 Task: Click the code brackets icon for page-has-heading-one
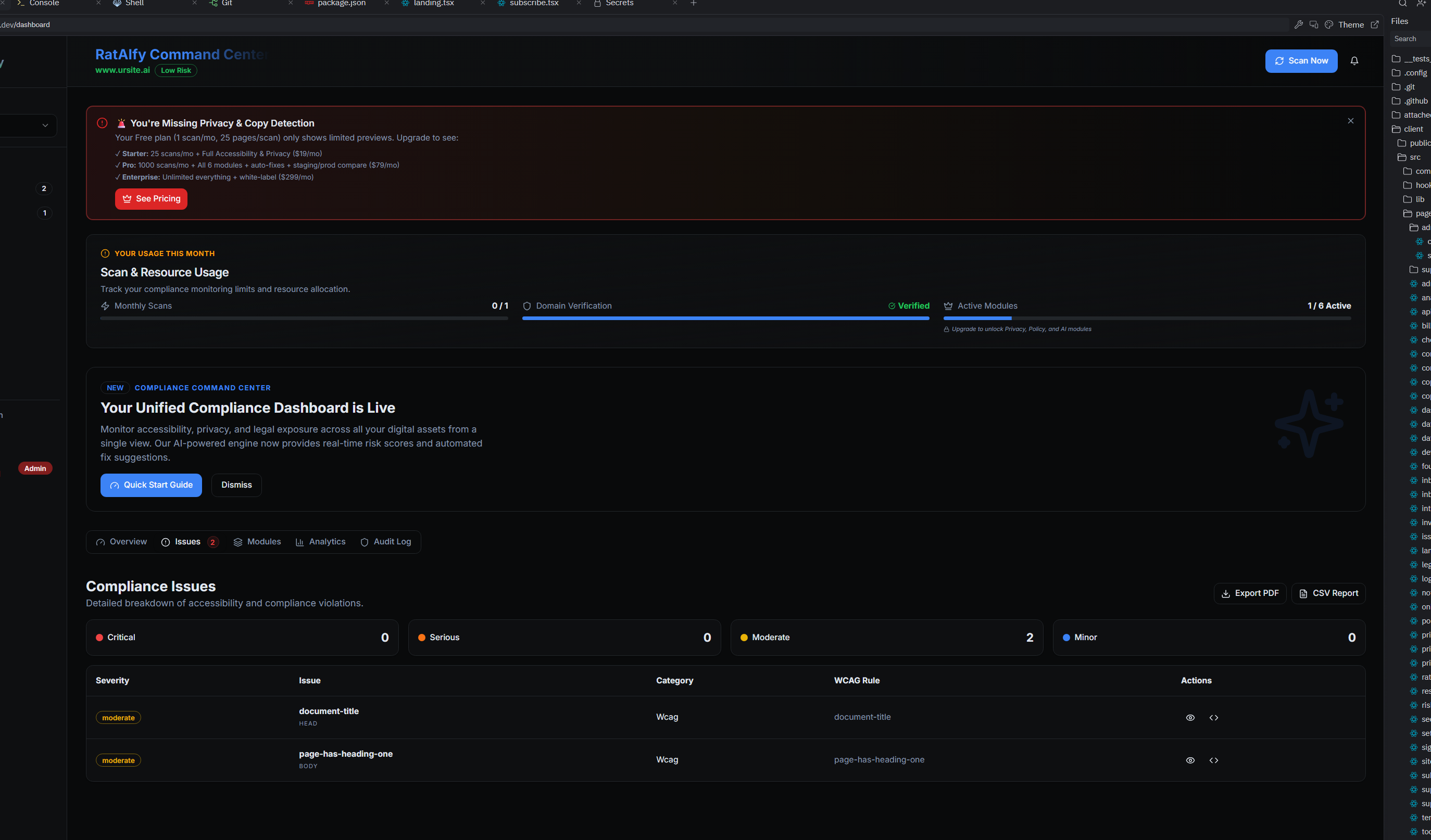coord(1213,760)
